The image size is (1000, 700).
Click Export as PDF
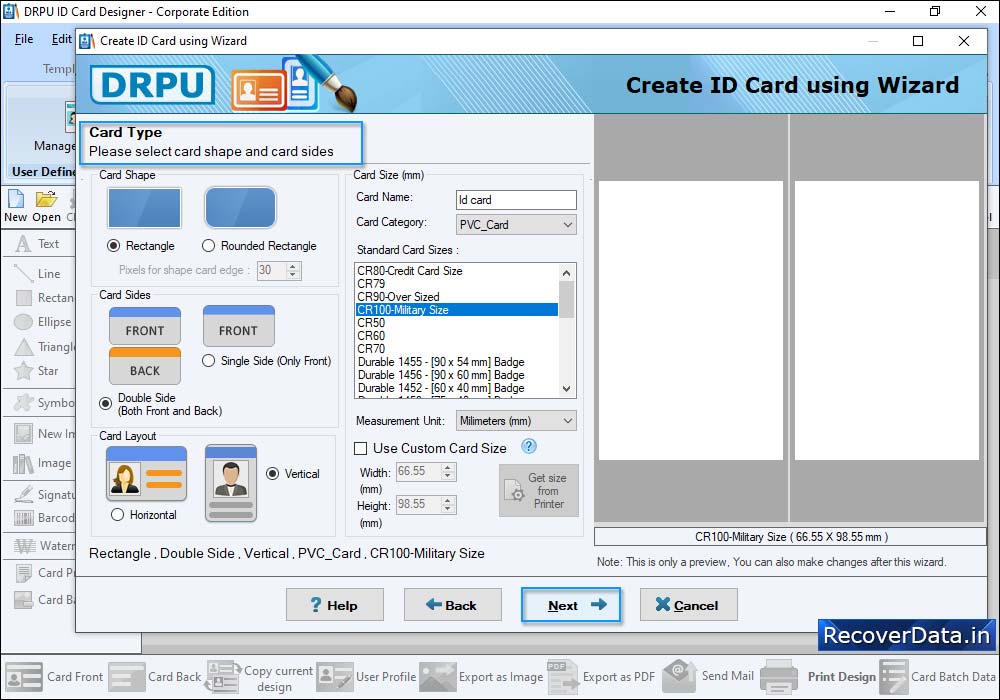601,677
